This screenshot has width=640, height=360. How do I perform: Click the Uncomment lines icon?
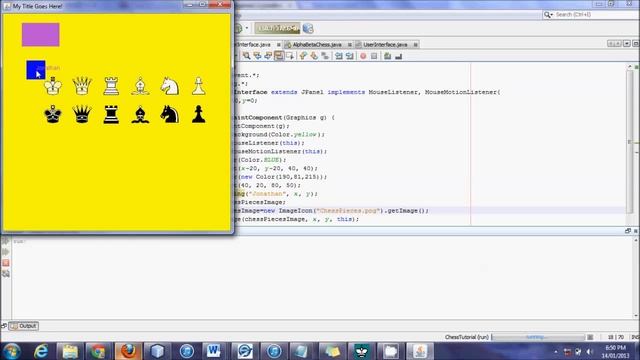click(x=398, y=56)
